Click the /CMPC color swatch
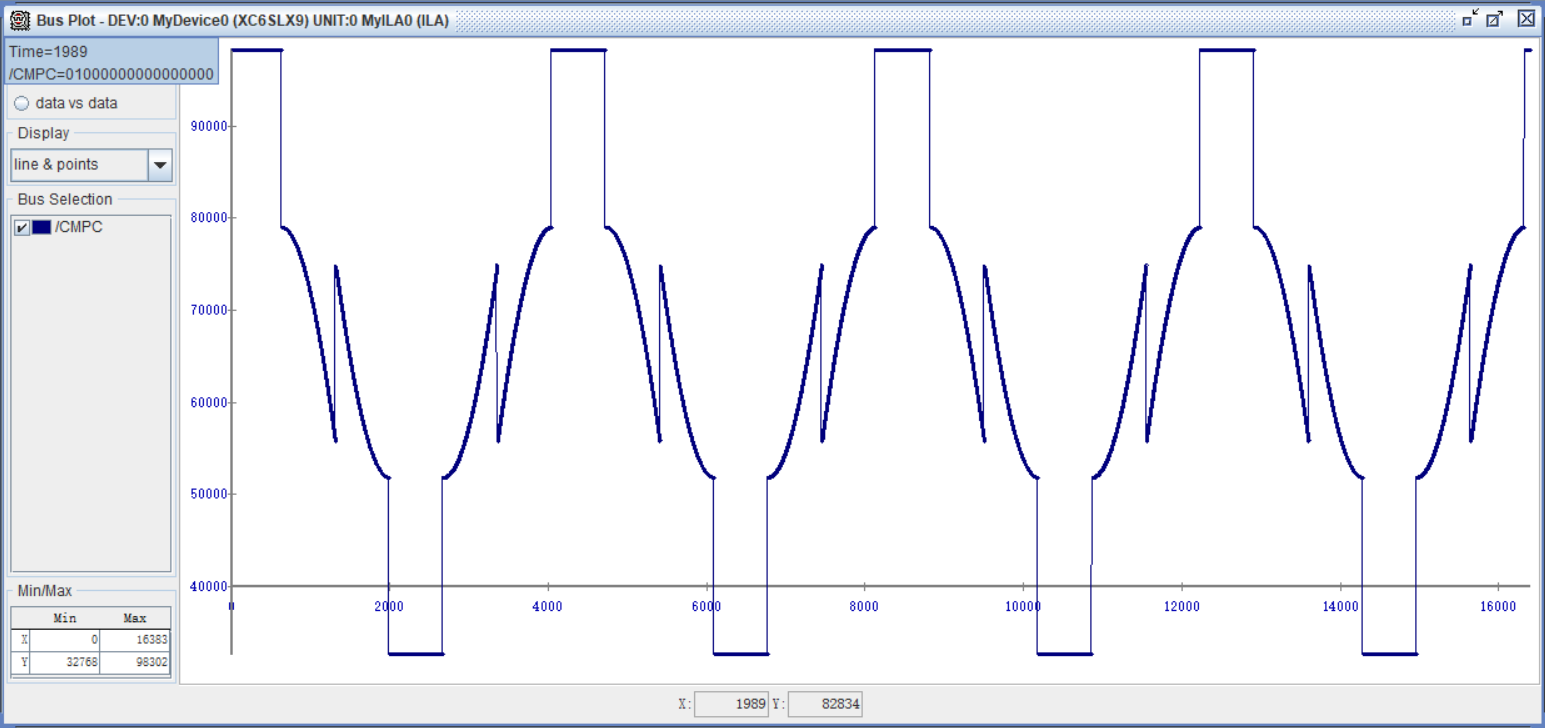This screenshot has height=728, width=1545. click(41, 227)
